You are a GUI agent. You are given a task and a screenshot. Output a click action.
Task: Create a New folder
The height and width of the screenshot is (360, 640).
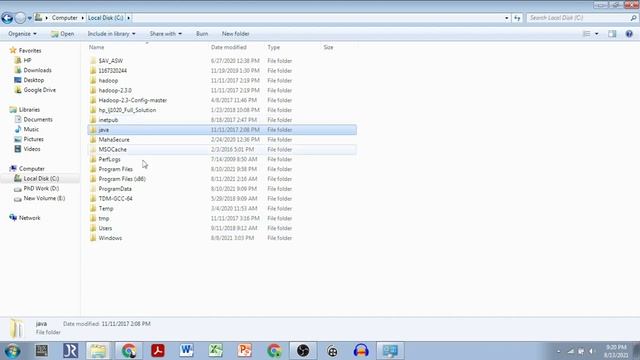[x=236, y=34]
